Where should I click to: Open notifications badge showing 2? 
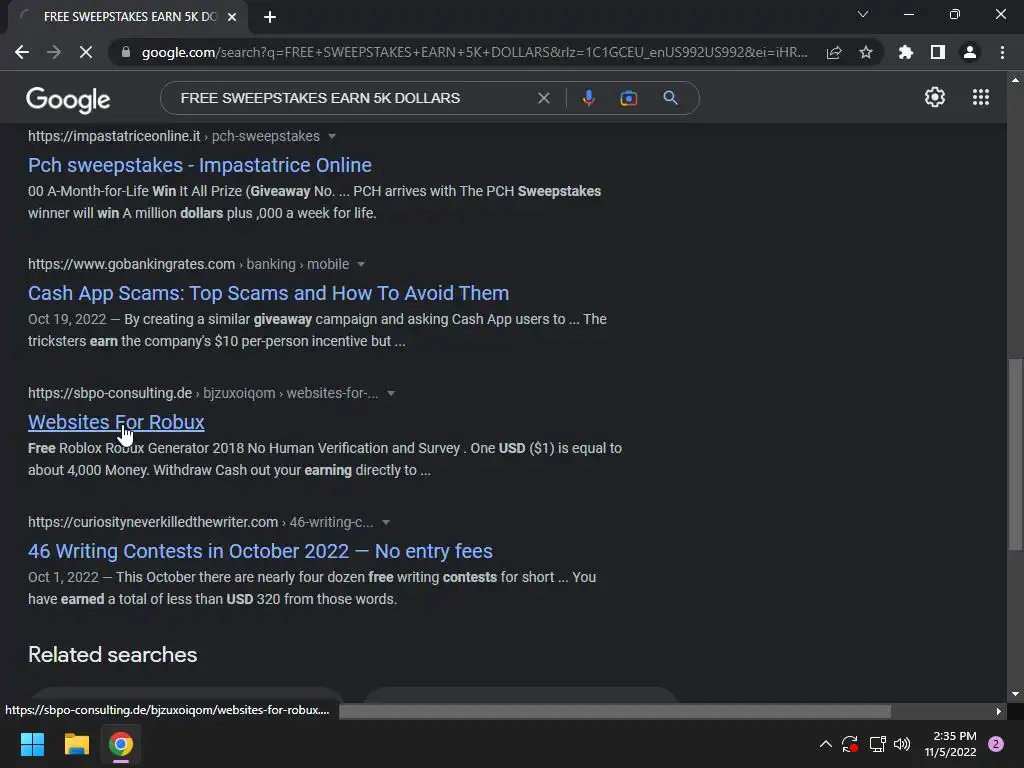pyautogui.click(x=996, y=744)
